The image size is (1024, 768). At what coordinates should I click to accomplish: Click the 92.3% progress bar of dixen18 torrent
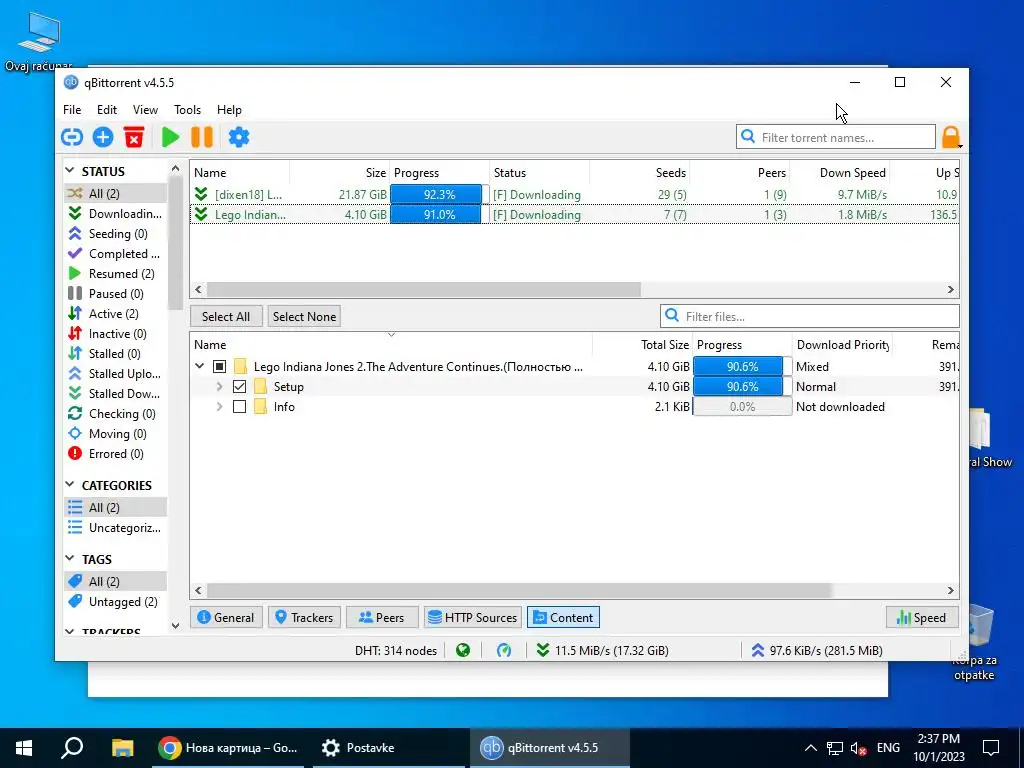439,195
